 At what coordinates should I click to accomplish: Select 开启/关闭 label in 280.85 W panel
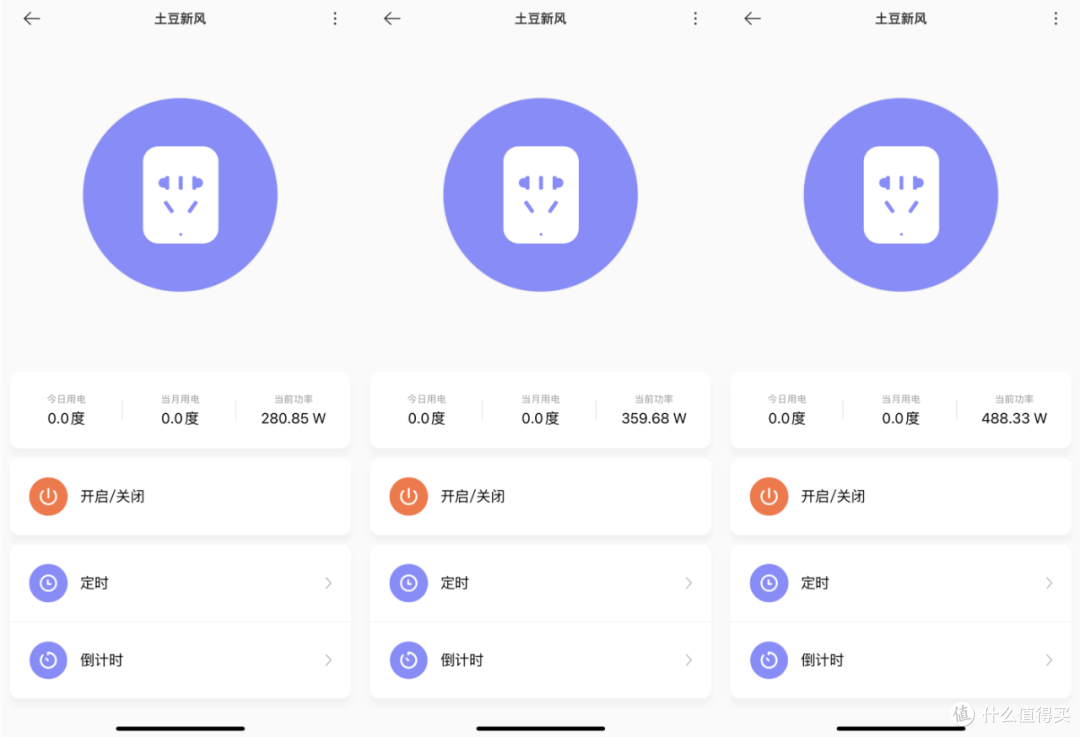112,497
